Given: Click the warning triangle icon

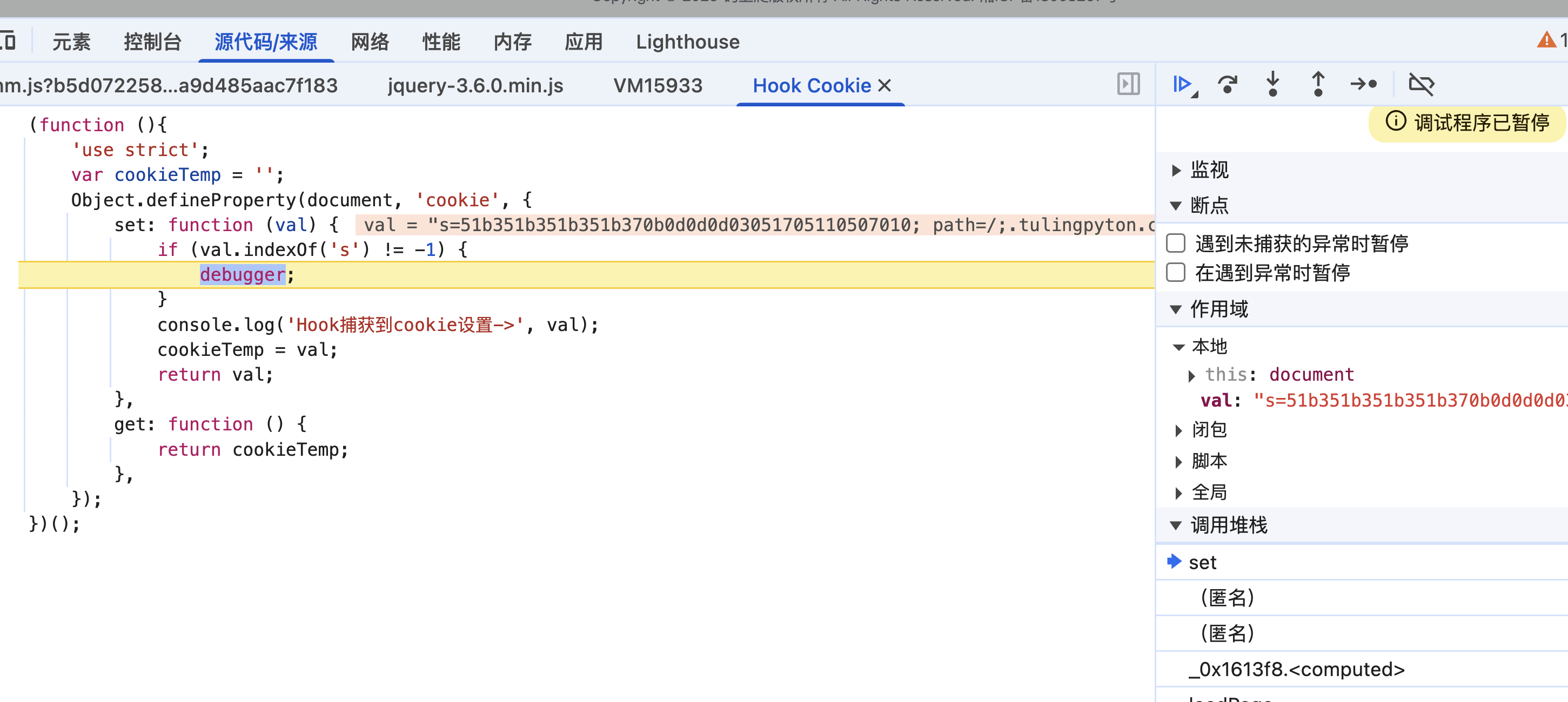Looking at the screenshot, I should point(1546,40).
